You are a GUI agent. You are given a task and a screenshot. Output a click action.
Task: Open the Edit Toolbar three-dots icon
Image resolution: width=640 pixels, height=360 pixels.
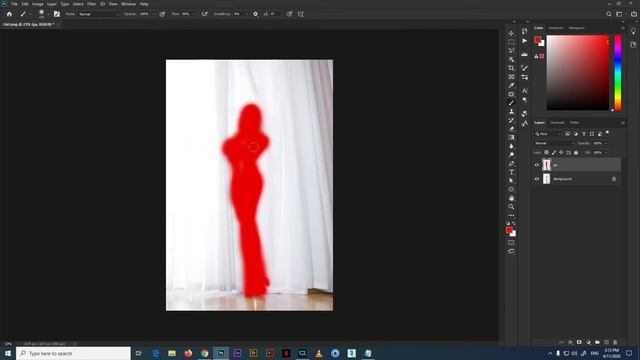click(511, 216)
